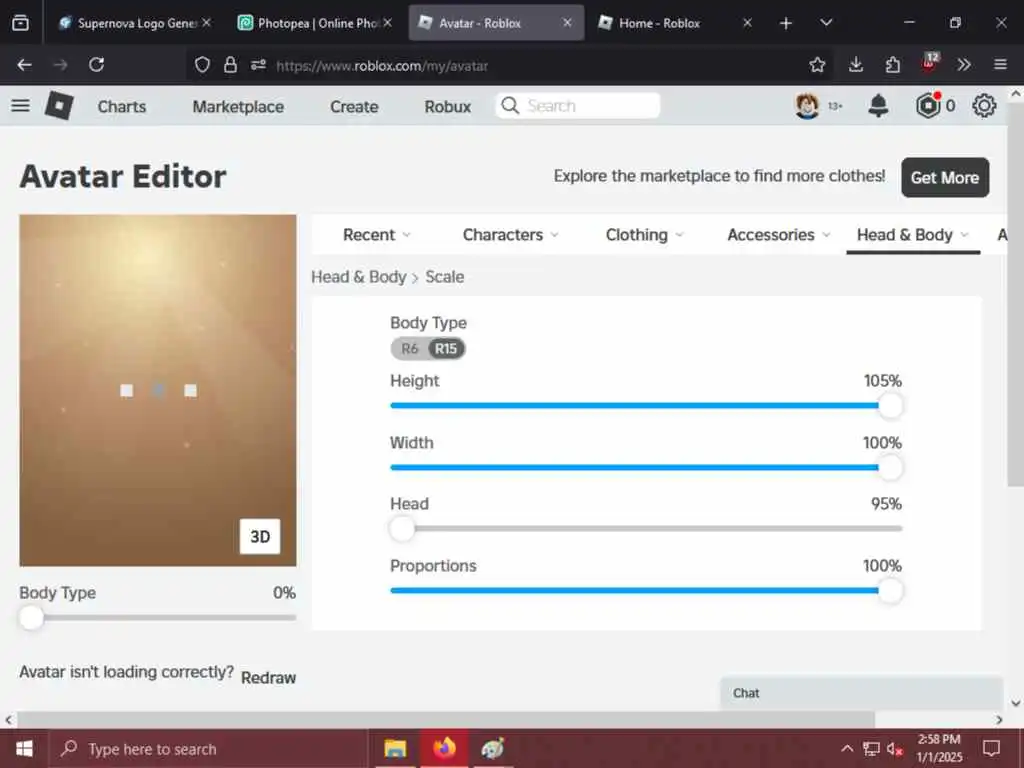The image size is (1024, 768).
Task: Open the profile avatar headshot icon
Action: tap(807, 106)
